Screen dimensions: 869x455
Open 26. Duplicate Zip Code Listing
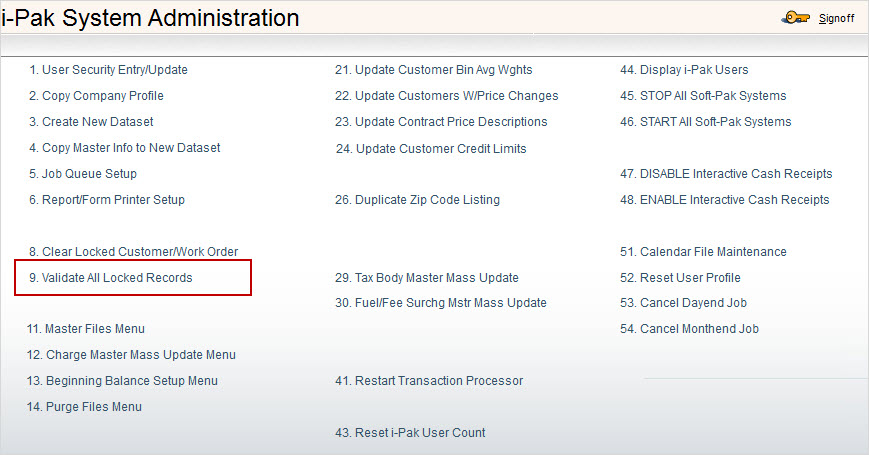point(417,200)
